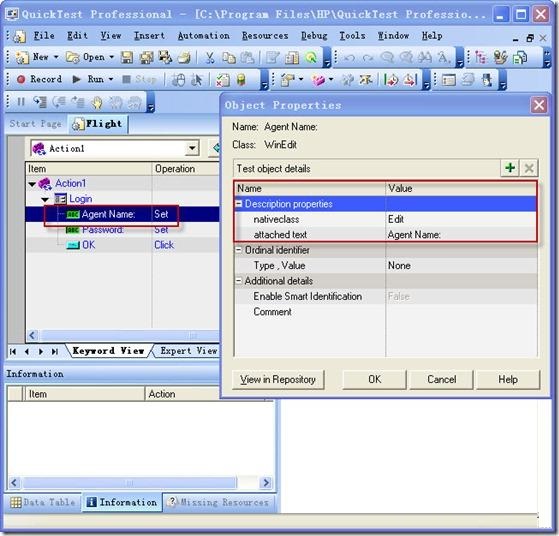Collapse the Ordinal identifier section
Viewport: 559px width, 536px height.
tap(239, 250)
